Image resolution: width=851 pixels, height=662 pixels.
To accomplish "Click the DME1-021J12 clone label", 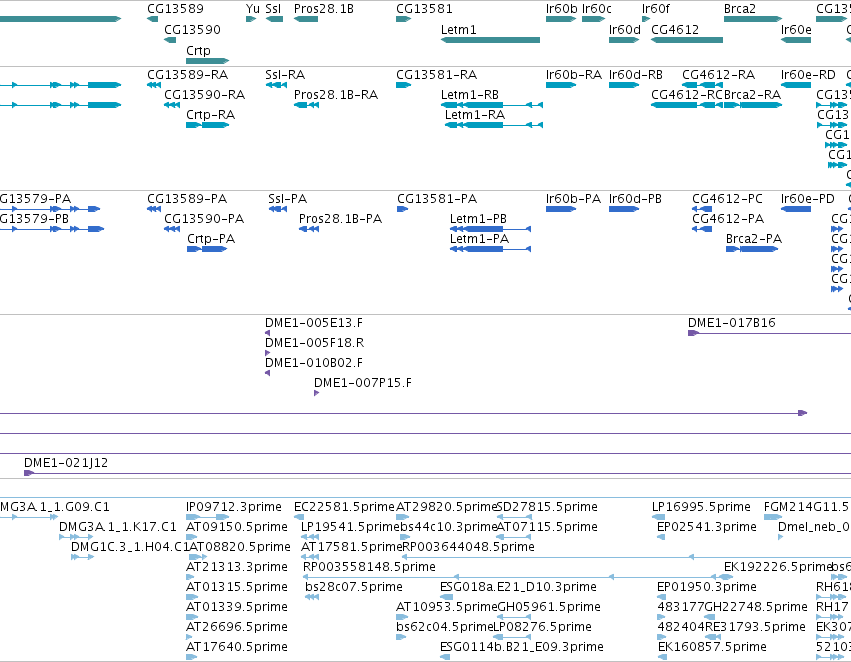I will pos(66,463).
